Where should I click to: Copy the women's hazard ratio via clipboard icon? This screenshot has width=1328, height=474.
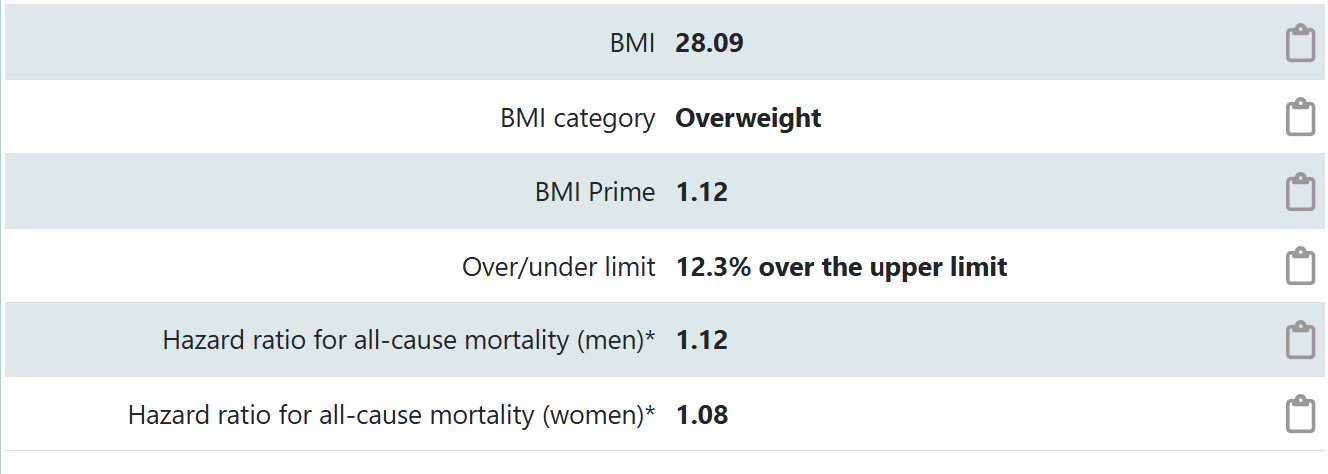(x=1300, y=414)
